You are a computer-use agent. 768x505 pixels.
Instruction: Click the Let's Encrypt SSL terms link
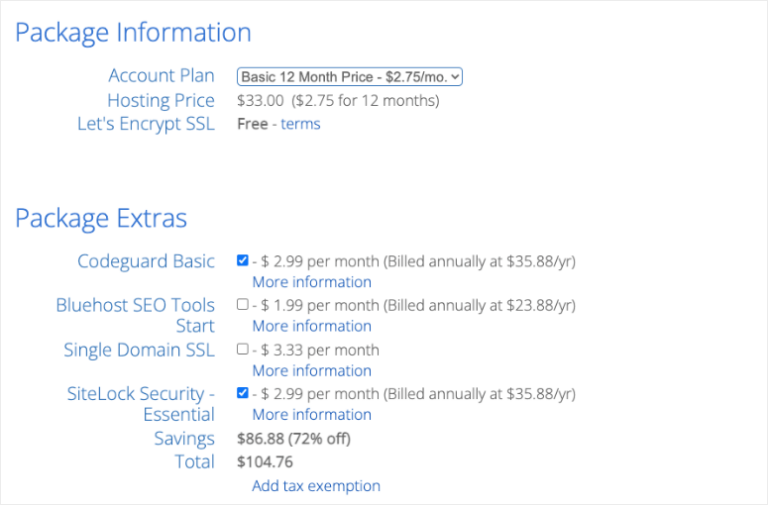tap(300, 124)
